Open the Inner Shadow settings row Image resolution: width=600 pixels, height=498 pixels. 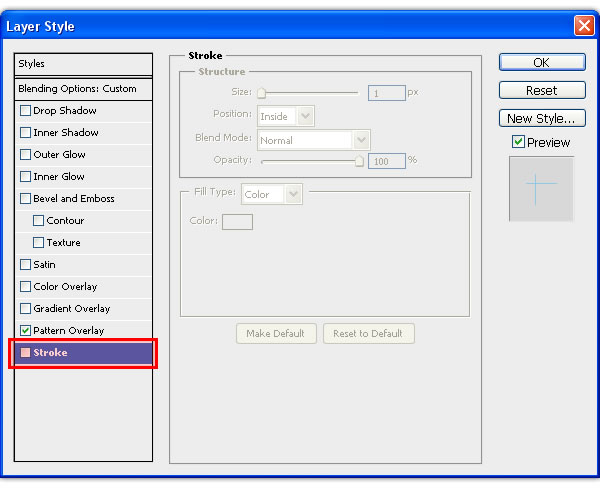click(x=84, y=132)
